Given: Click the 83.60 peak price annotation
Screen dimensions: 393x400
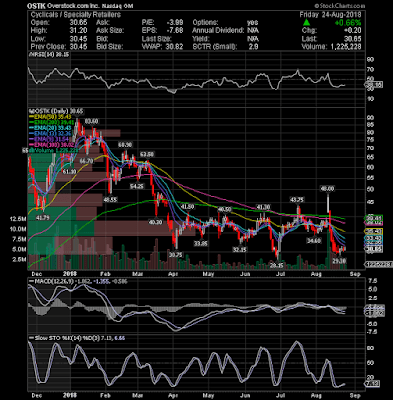Looking at the screenshot, I should (91, 121).
